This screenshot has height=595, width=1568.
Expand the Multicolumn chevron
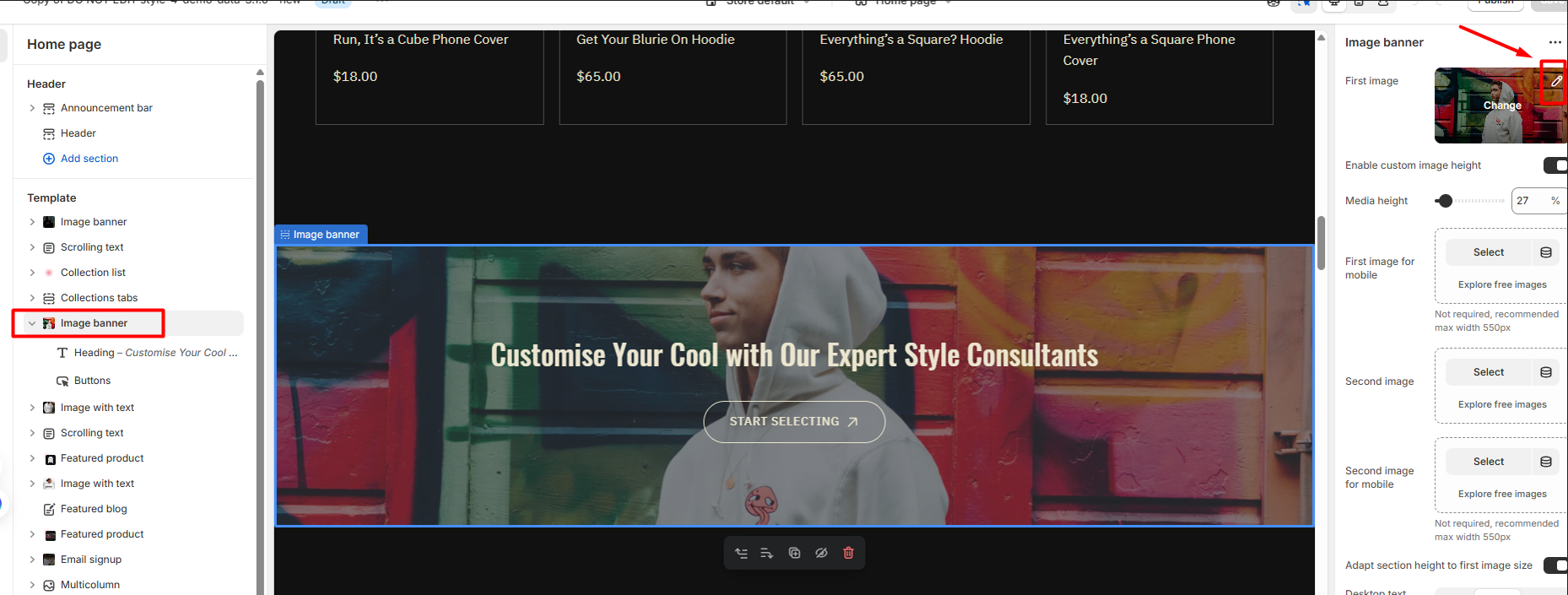32,585
